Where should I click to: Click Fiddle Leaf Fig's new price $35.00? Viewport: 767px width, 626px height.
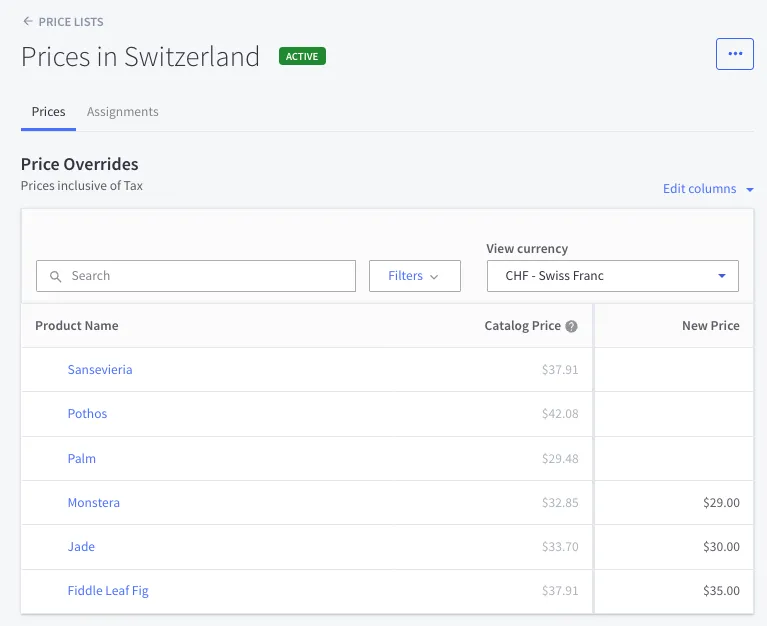click(721, 591)
